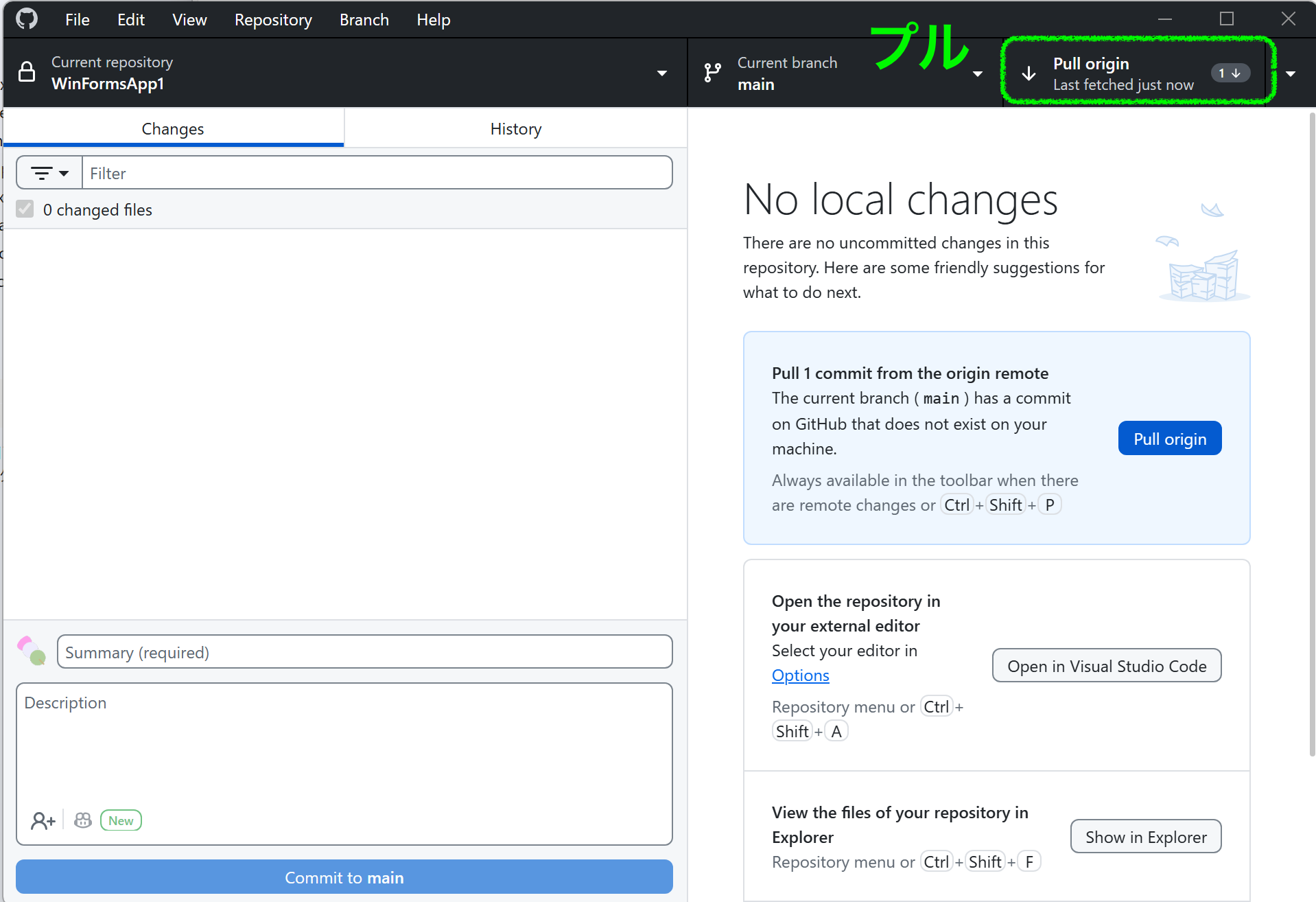
Task: Click the blue Pull origin button
Action: pos(1170,438)
